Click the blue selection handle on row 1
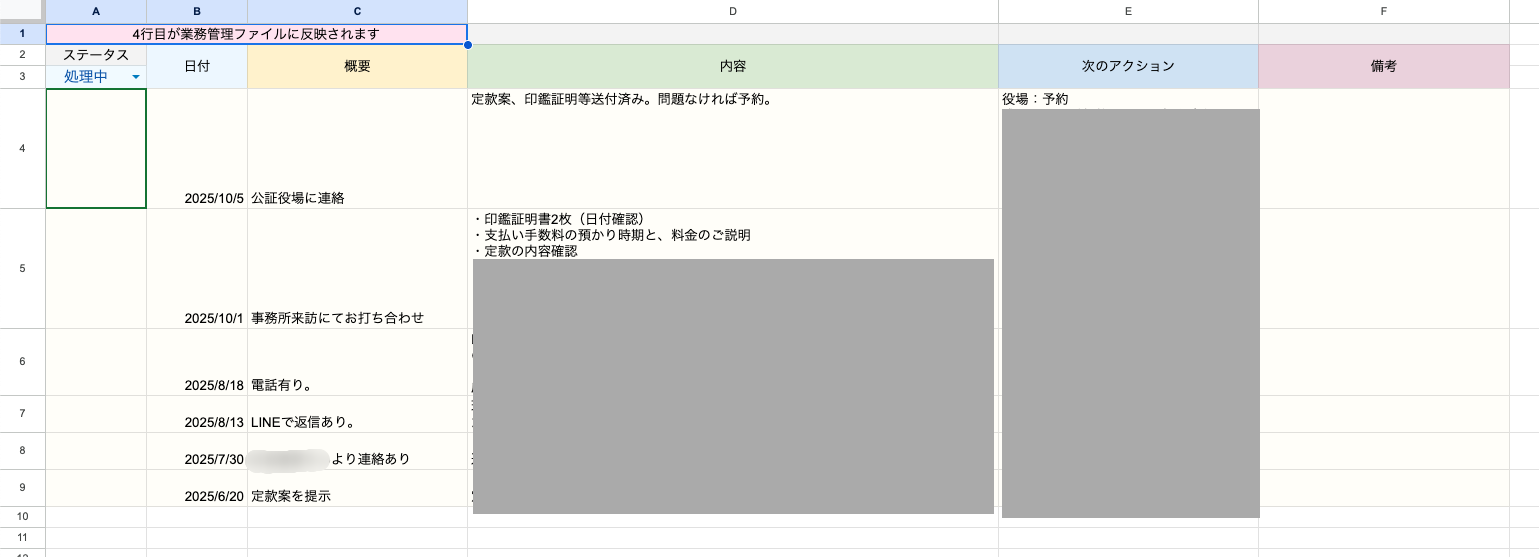This screenshot has width=1539, height=557. click(467, 44)
